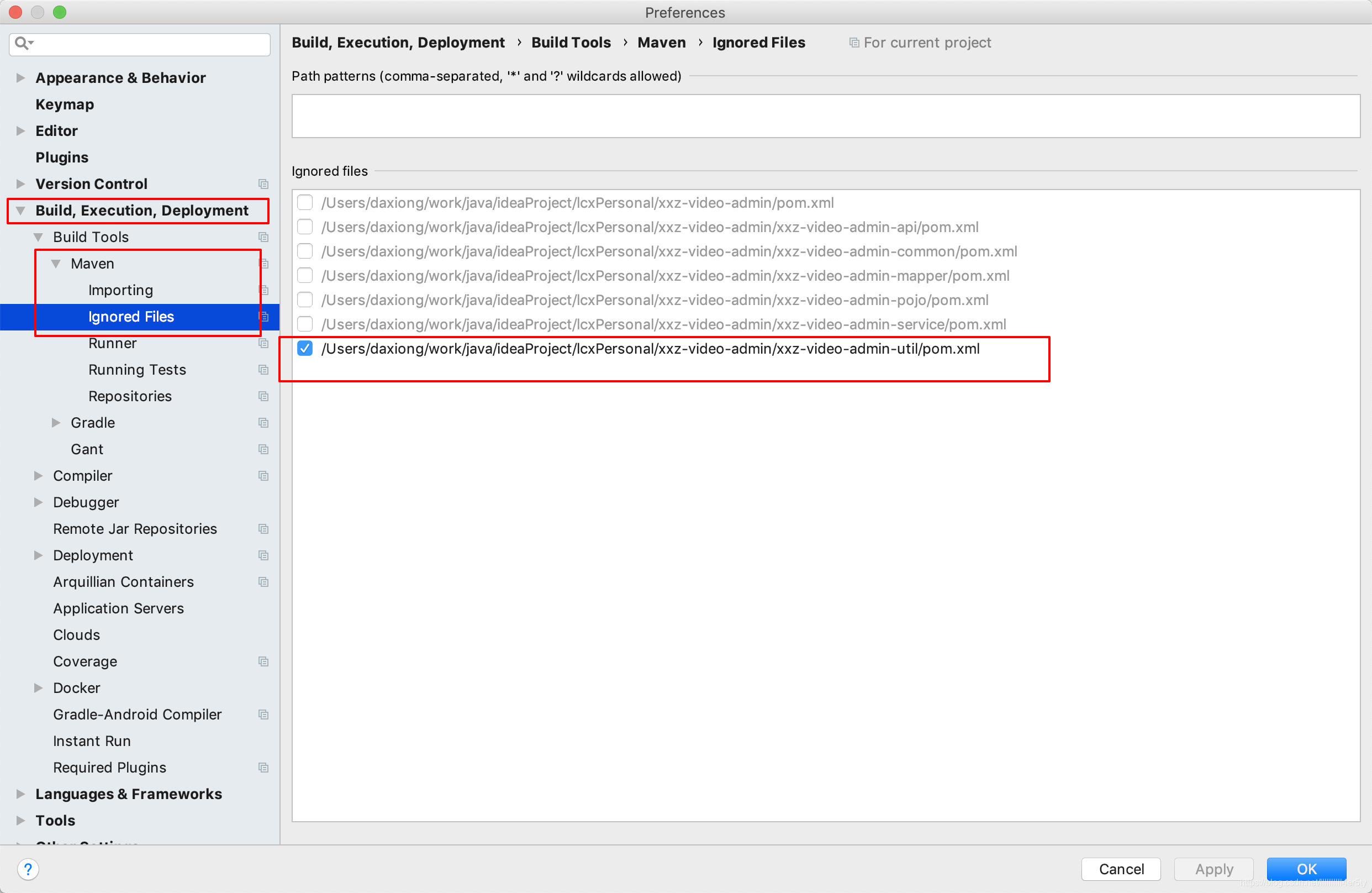The image size is (1372, 893).
Task: Click the help question mark icon
Action: tap(28, 869)
